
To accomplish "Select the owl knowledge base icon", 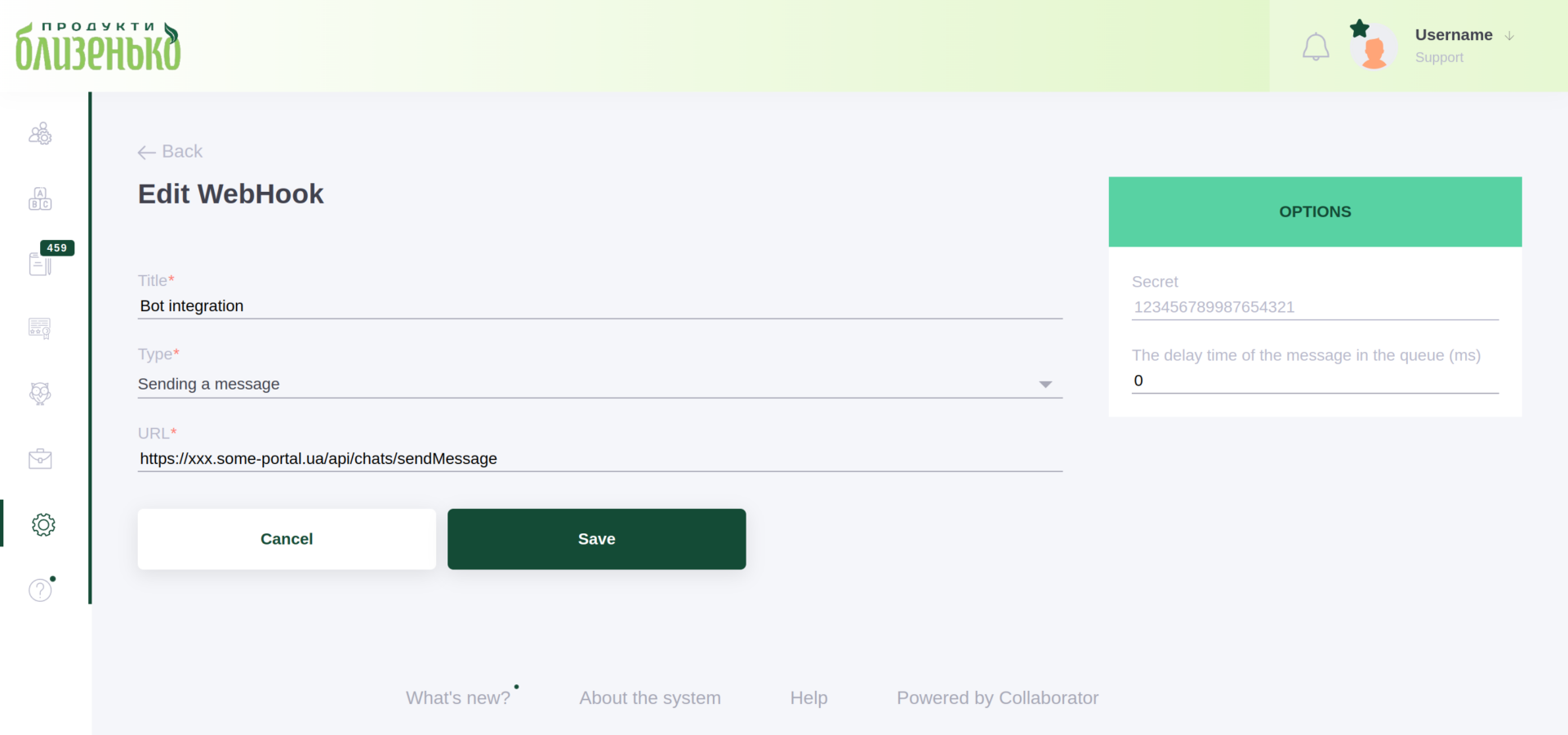I will tap(39, 393).
